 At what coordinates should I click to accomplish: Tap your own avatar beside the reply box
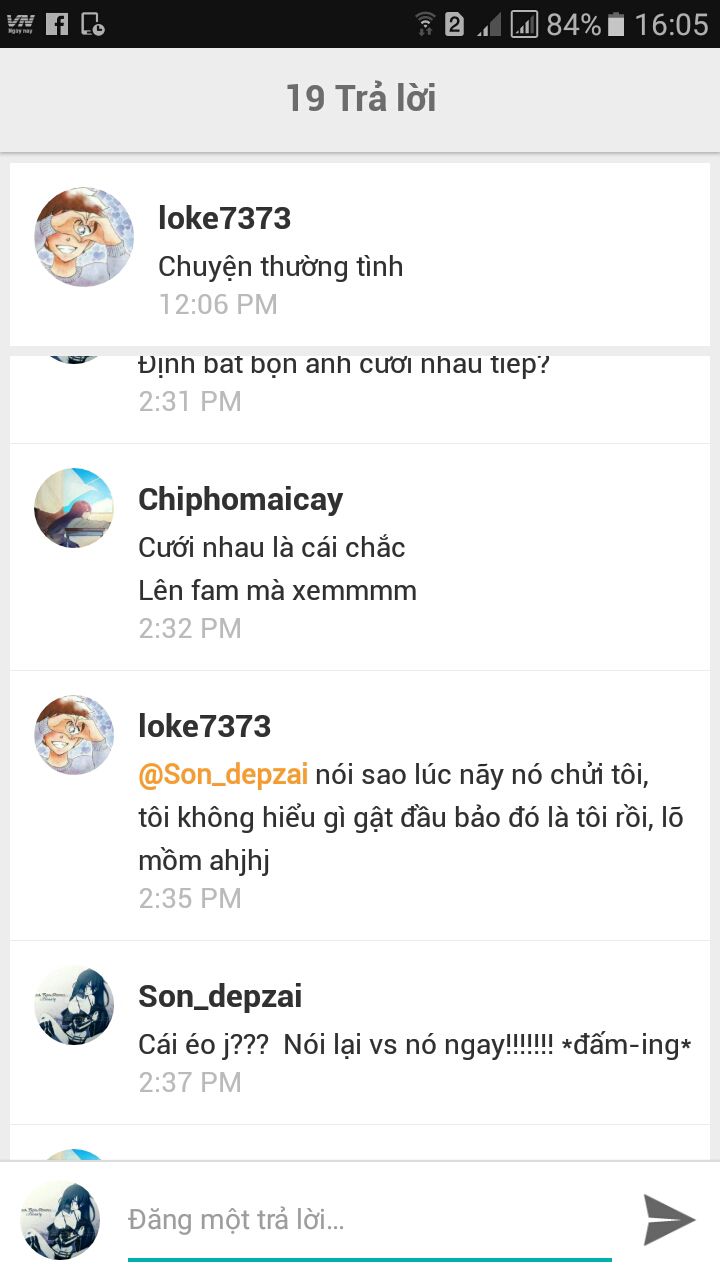(60, 1220)
